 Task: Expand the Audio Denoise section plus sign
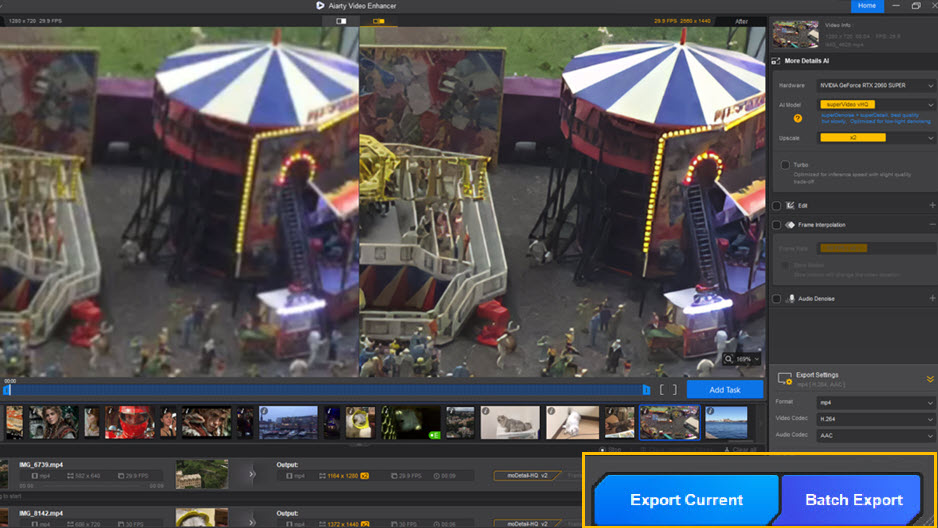click(932, 298)
